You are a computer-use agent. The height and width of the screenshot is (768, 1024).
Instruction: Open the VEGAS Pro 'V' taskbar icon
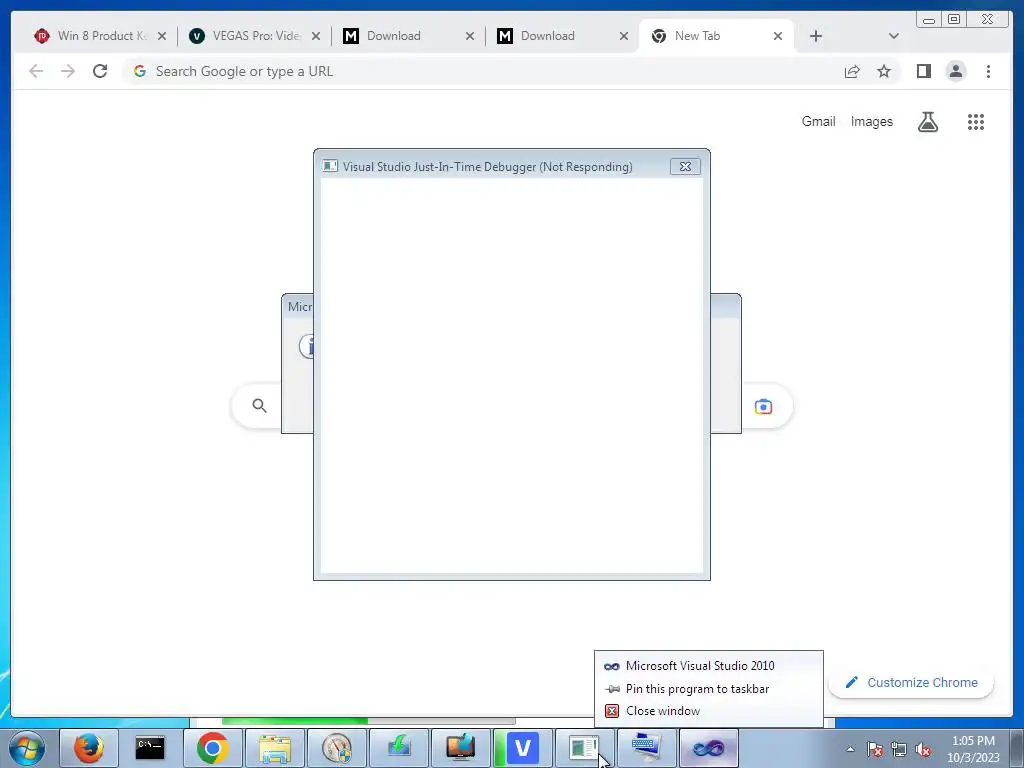(x=522, y=748)
